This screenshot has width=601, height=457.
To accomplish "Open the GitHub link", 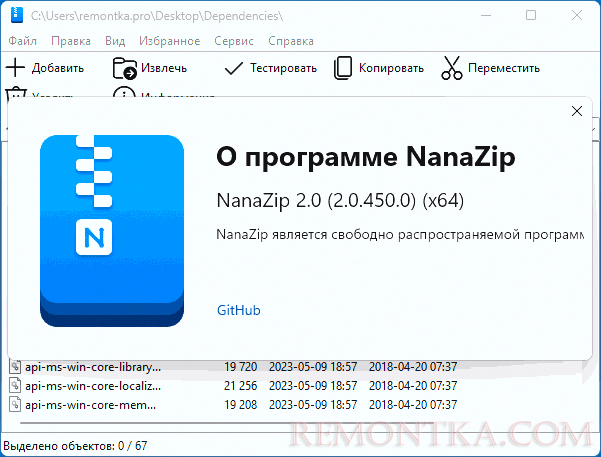I will (x=238, y=310).
